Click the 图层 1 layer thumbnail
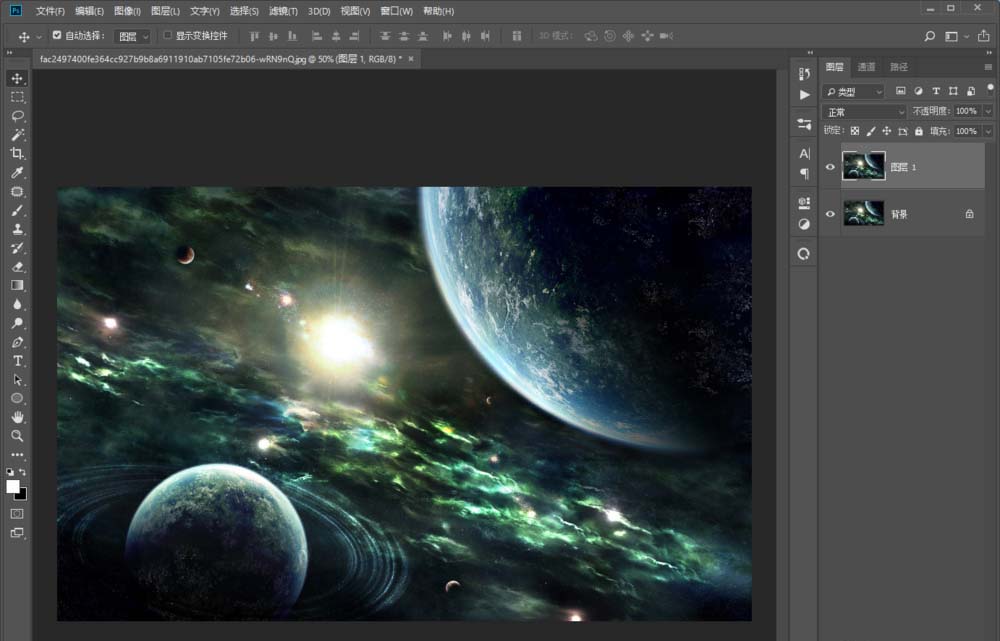 863,166
